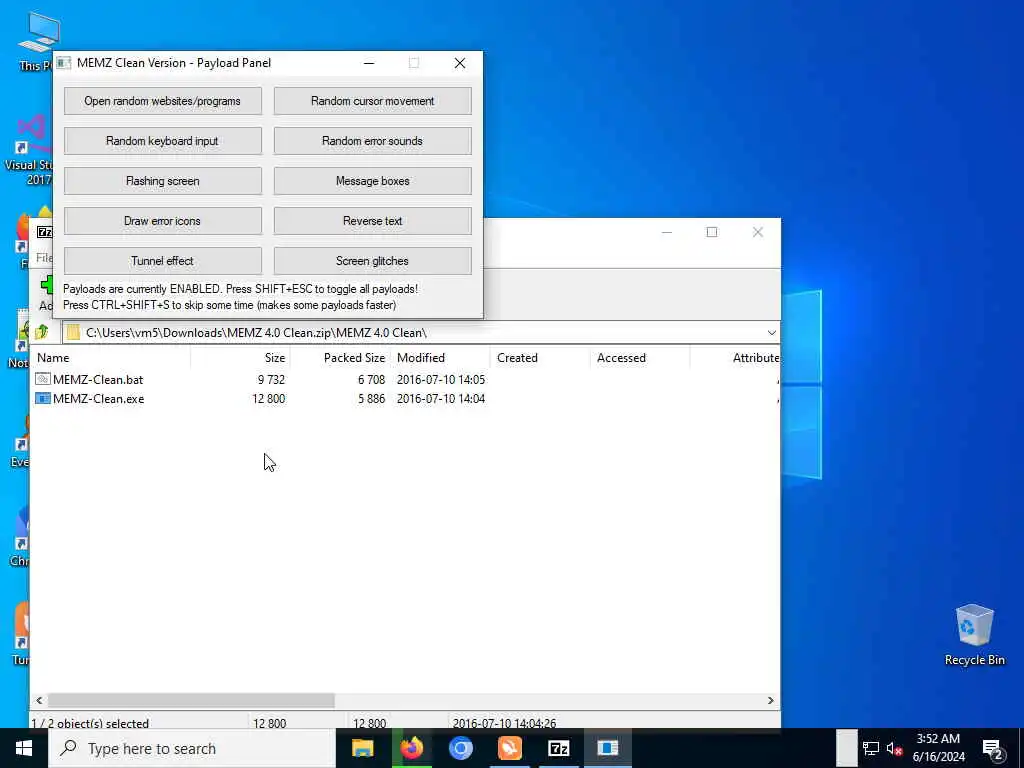Sort by Size column header
Image resolution: width=1024 pixels, height=768 pixels.
240,358
